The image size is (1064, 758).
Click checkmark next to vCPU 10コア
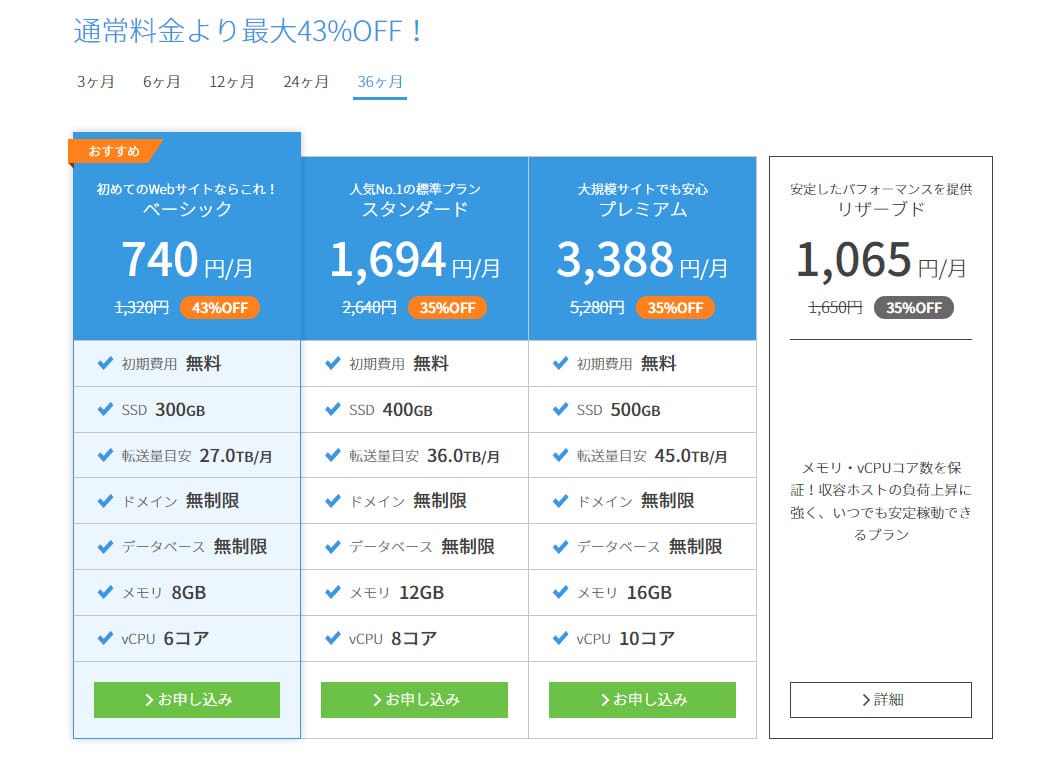coord(560,638)
